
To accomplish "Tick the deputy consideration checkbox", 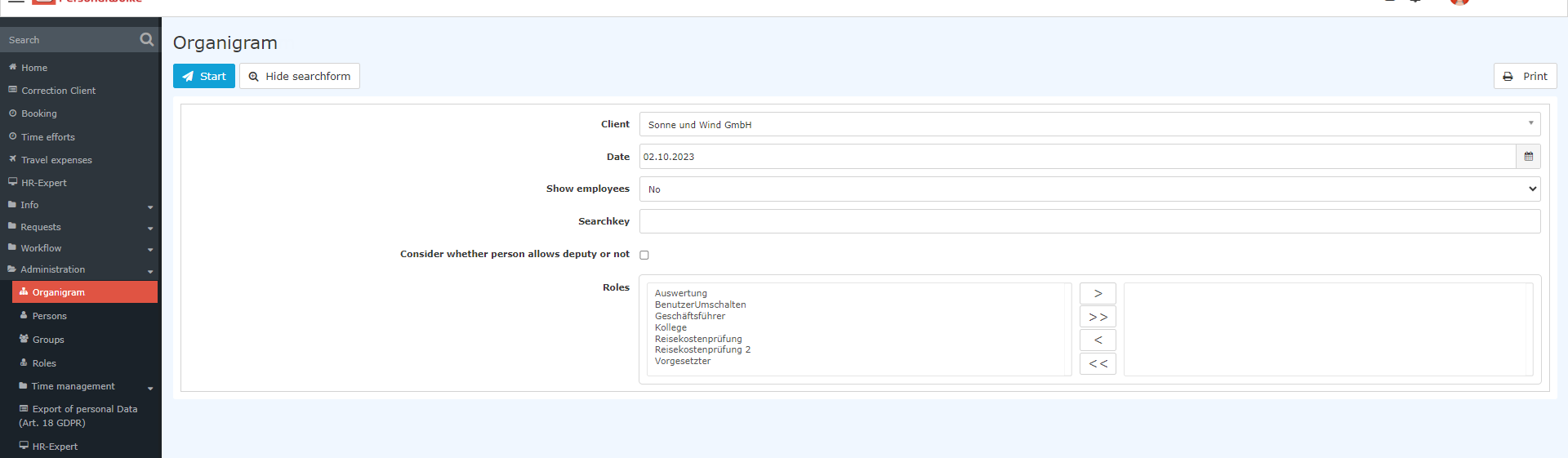I will 644,255.
